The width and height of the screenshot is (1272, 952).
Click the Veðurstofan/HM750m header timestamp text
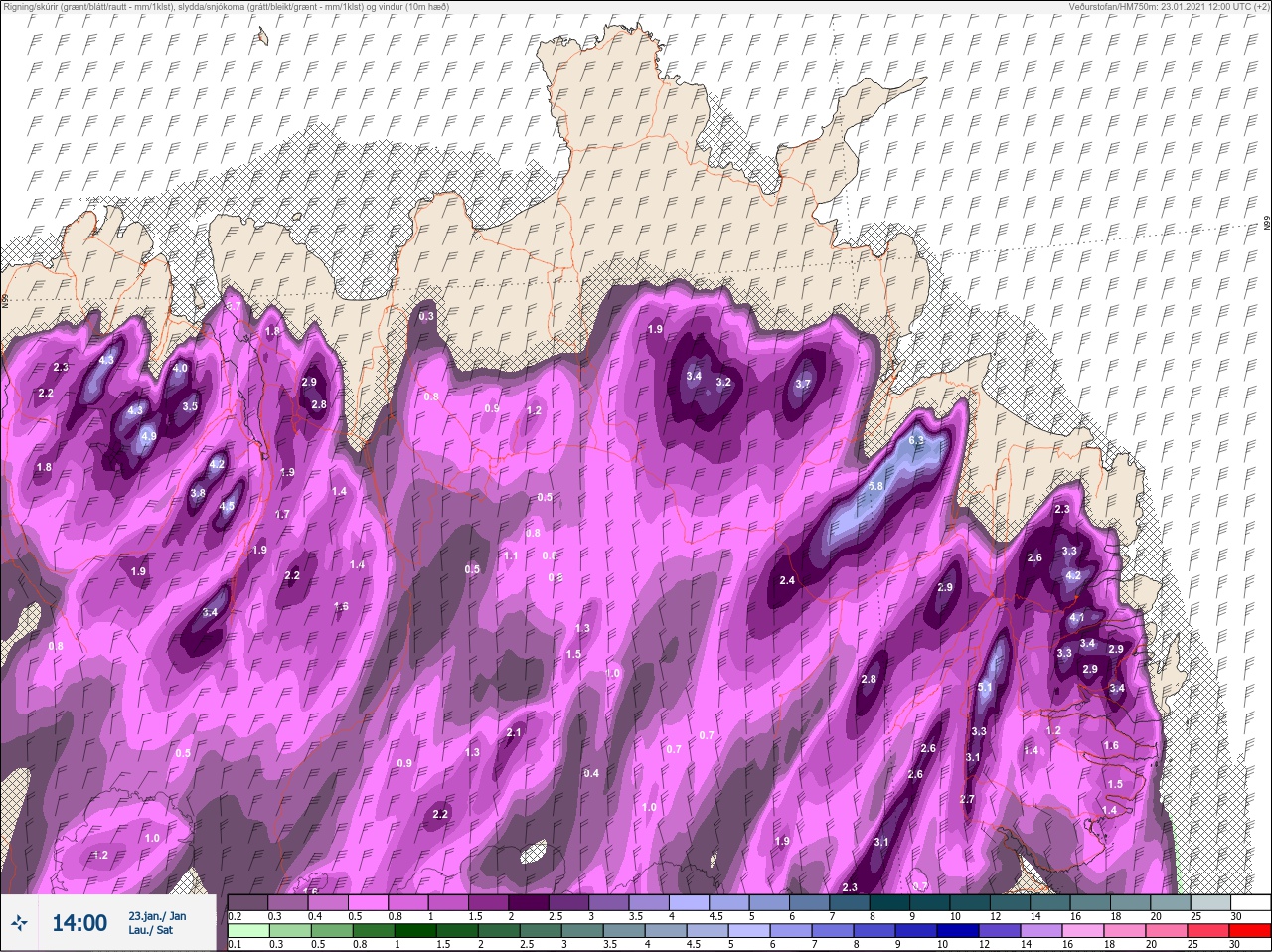[x=1169, y=6]
